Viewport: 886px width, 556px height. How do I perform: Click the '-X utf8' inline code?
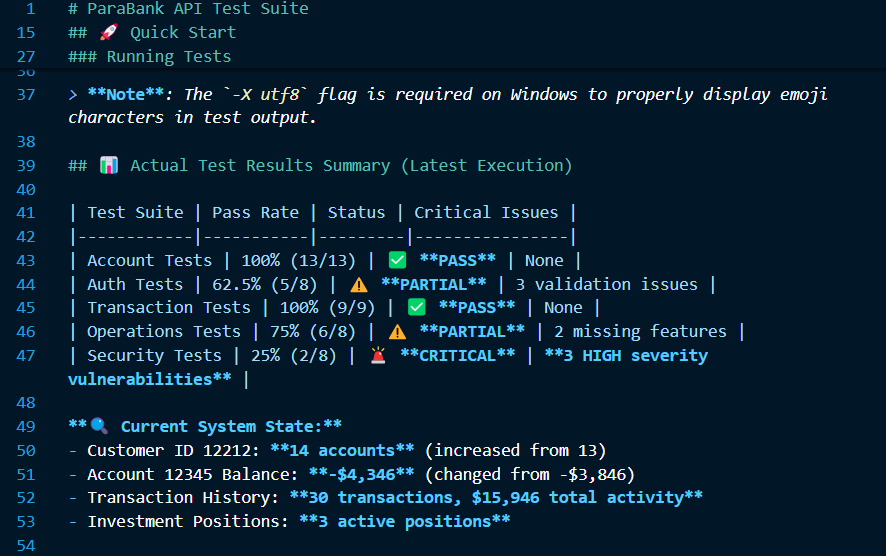coord(265,94)
